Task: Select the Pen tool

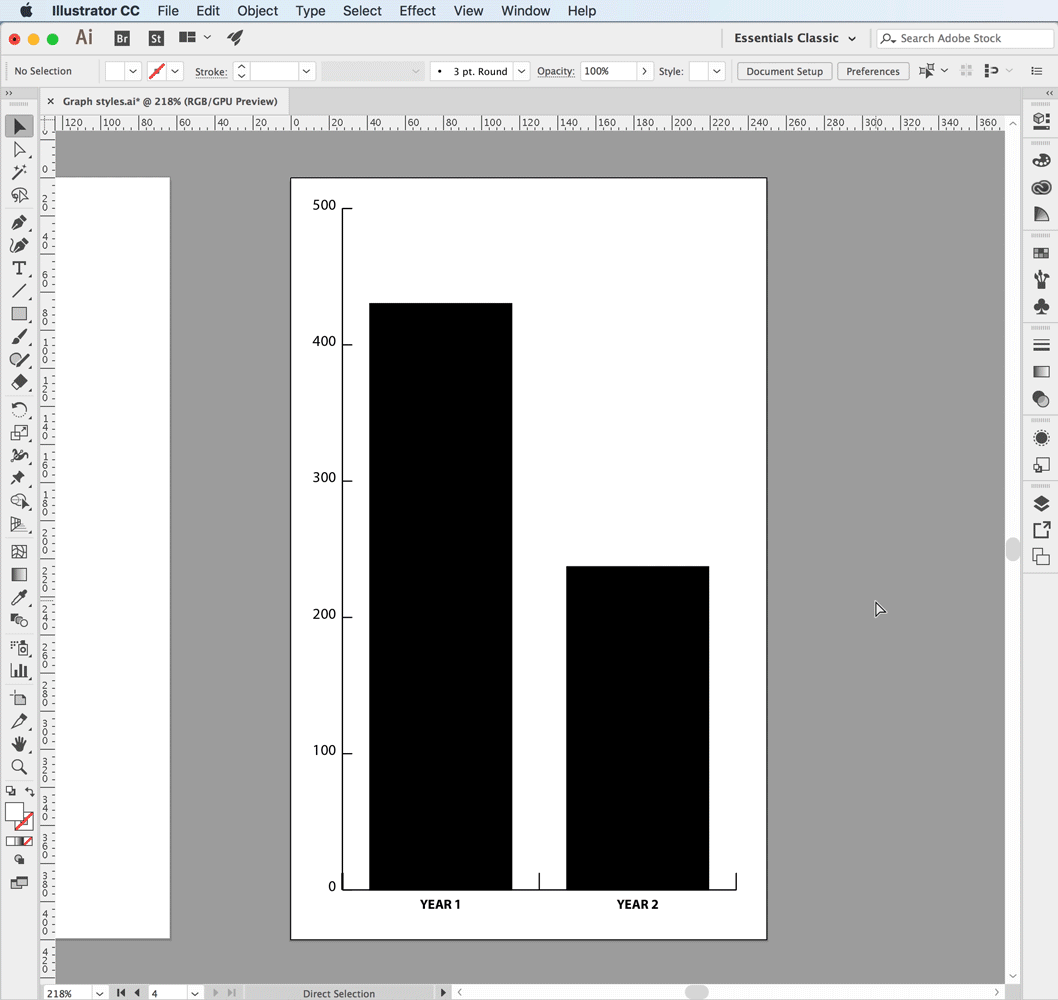Action: coord(19,222)
